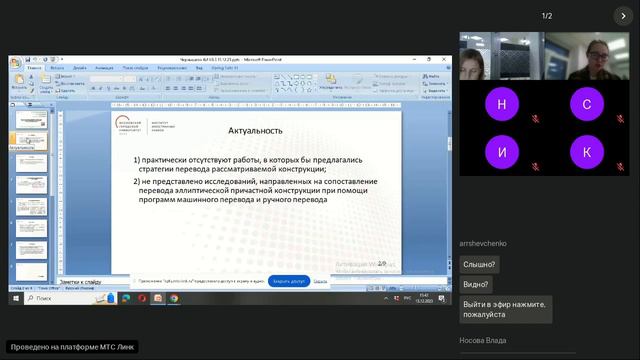Open Windows Start menu
This screenshot has width=640, height=360.
tap(16, 298)
